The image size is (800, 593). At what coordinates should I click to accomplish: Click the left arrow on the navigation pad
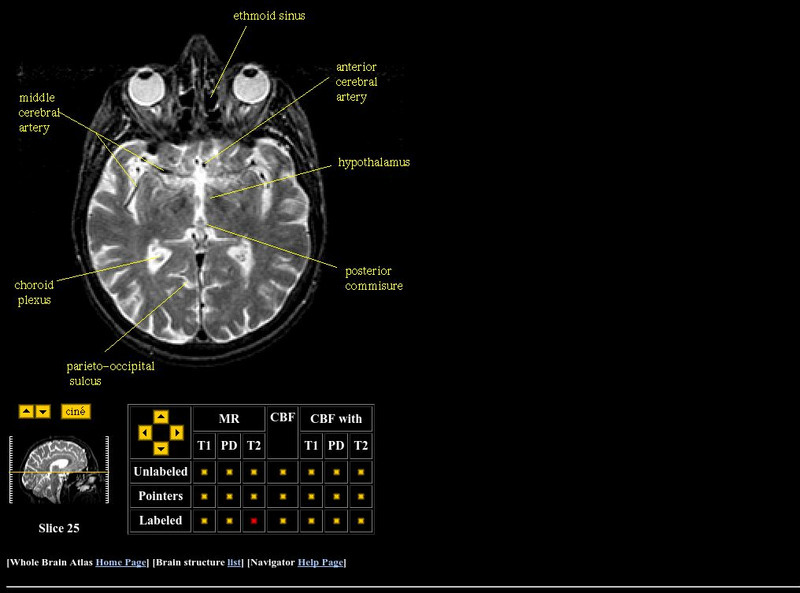(x=145, y=433)
